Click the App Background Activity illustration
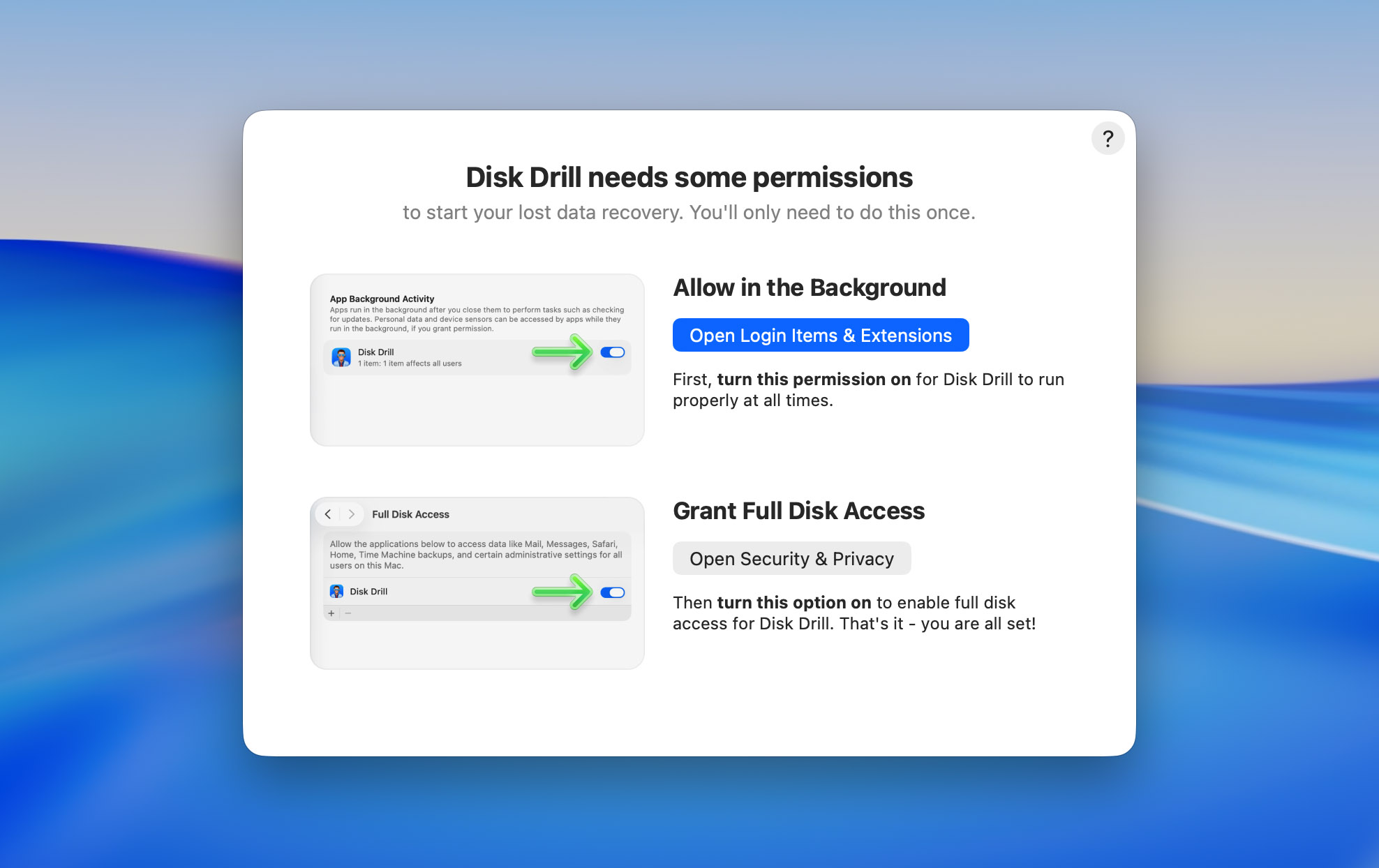 [477, 360]
